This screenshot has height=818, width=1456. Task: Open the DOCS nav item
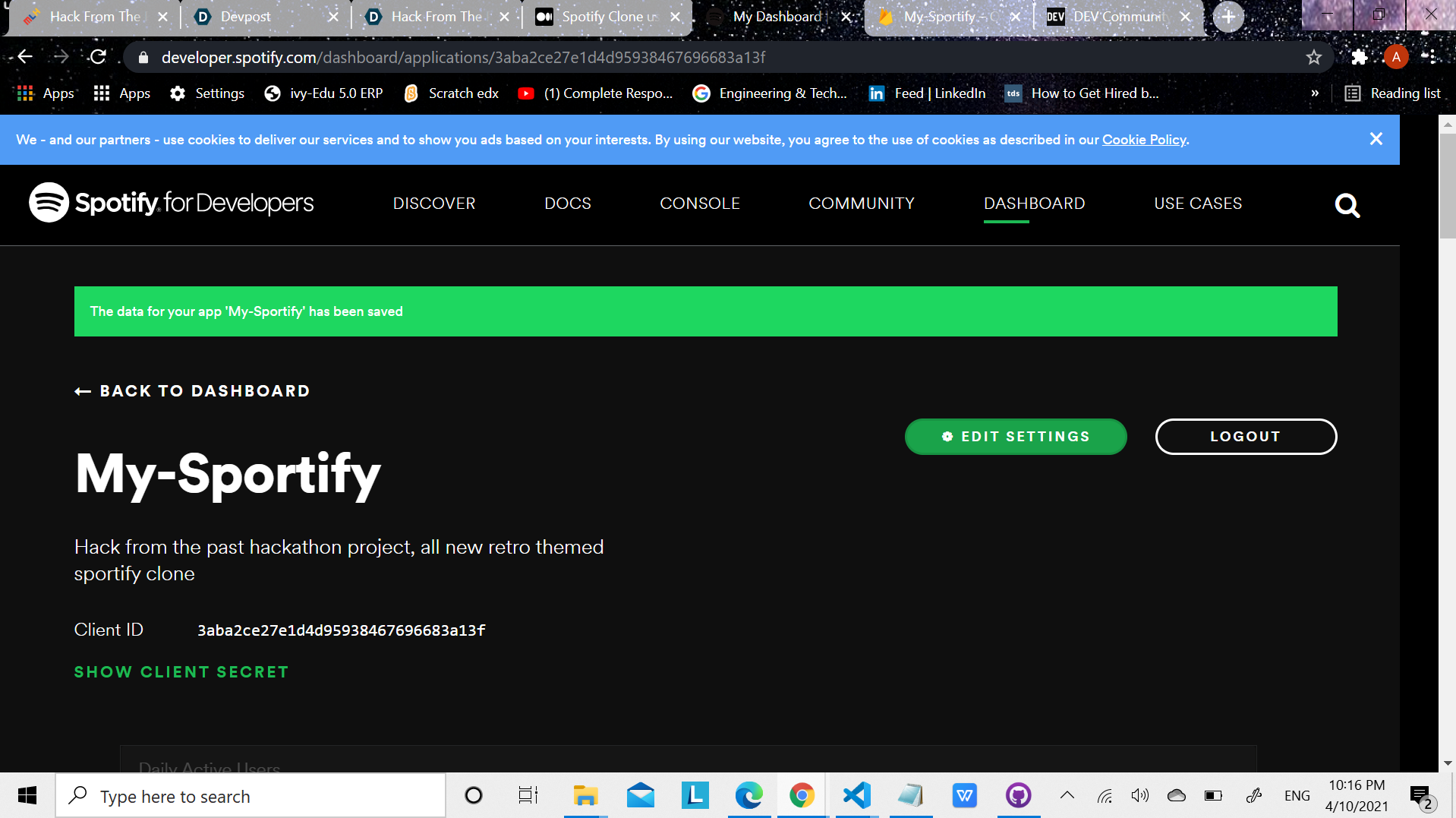[568, 204]
